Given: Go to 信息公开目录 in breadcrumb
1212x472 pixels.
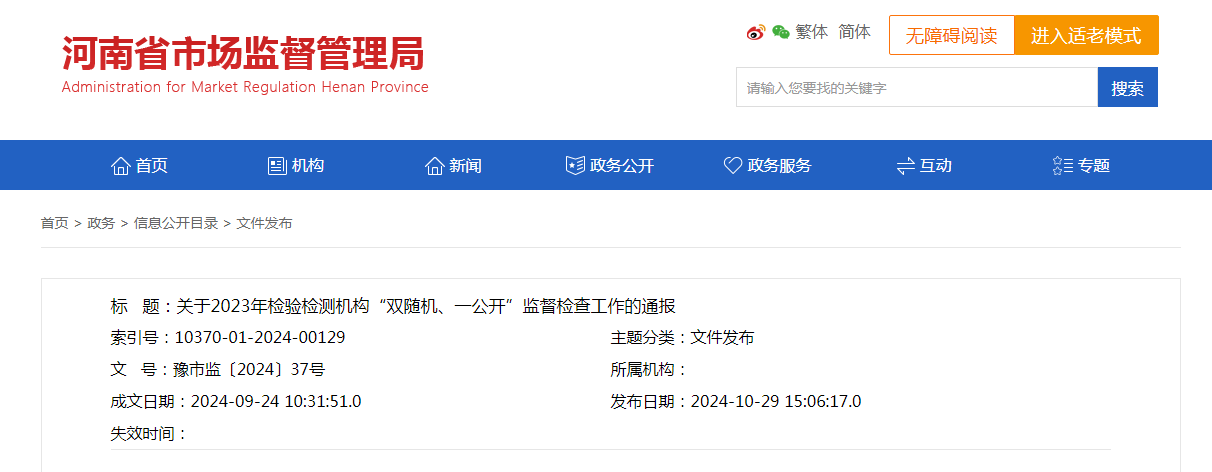Looking at the screenshot, I should pyautogui.click(x=176, y=223).
